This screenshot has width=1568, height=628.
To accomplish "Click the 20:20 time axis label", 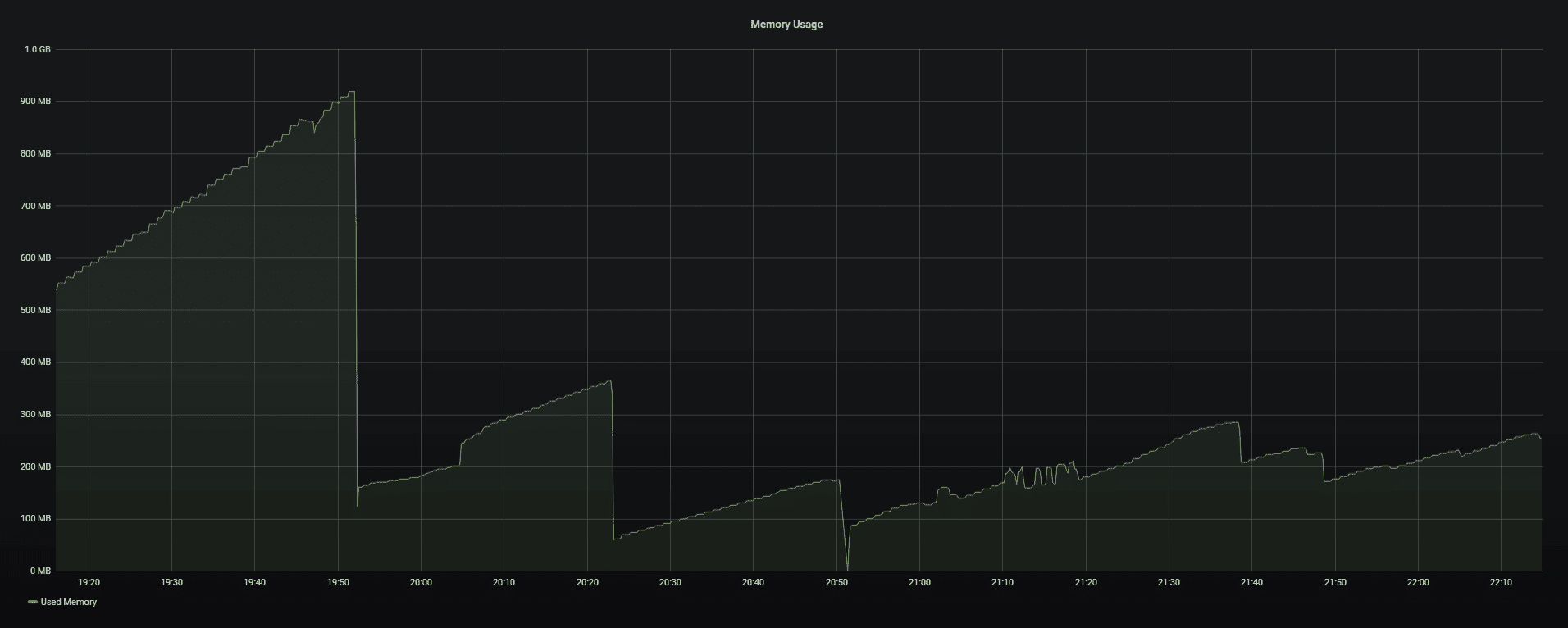I will point(587,583).
